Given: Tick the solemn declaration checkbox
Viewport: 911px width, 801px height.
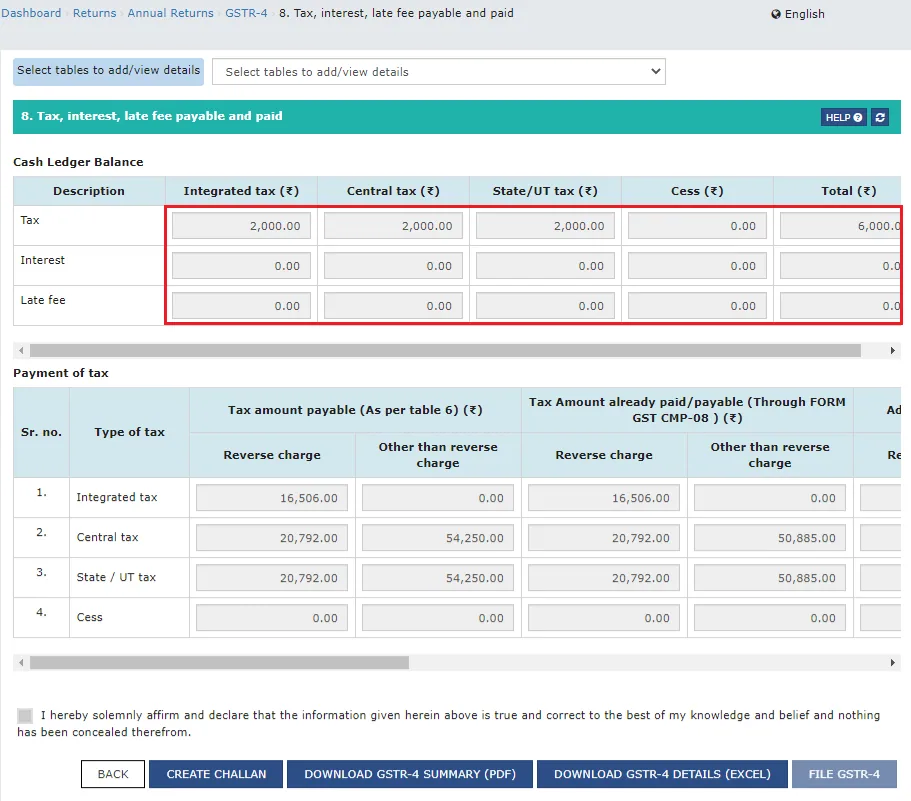Looking at the screenshot, I should click(x=25, y=716).
